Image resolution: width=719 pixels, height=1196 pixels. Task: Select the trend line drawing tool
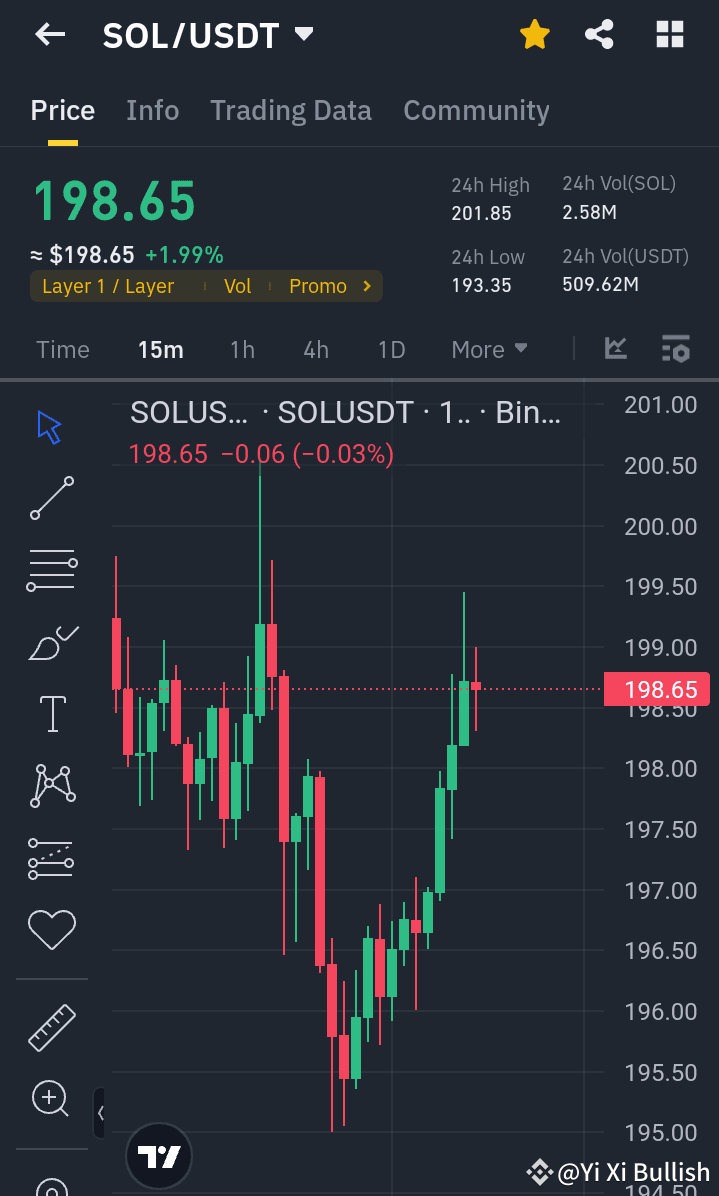[x=51, y=497]
